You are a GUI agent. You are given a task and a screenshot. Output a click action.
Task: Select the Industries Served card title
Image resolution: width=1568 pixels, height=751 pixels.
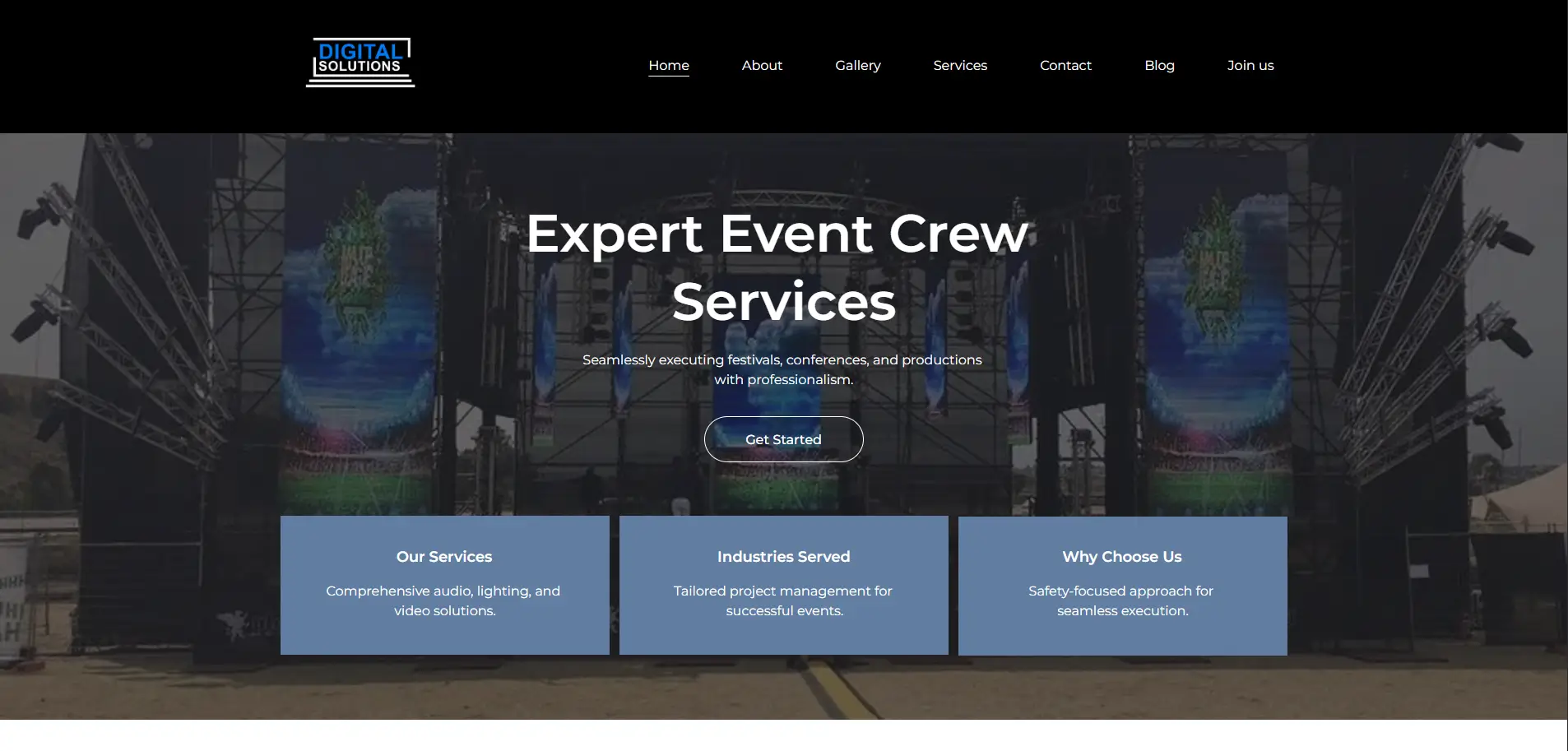point(783,557)
